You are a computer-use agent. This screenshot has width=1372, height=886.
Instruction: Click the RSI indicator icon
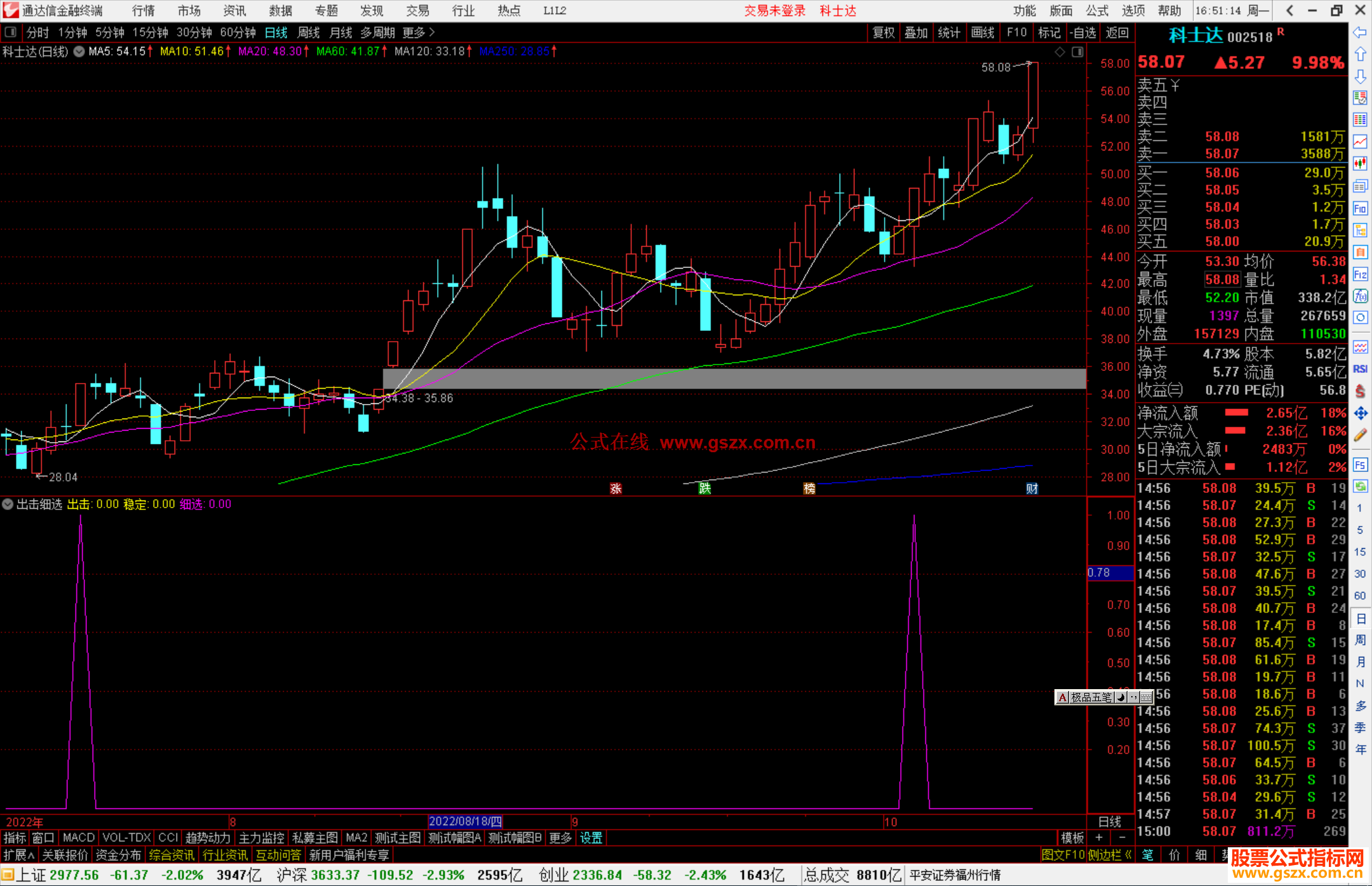click(1360, 369)
